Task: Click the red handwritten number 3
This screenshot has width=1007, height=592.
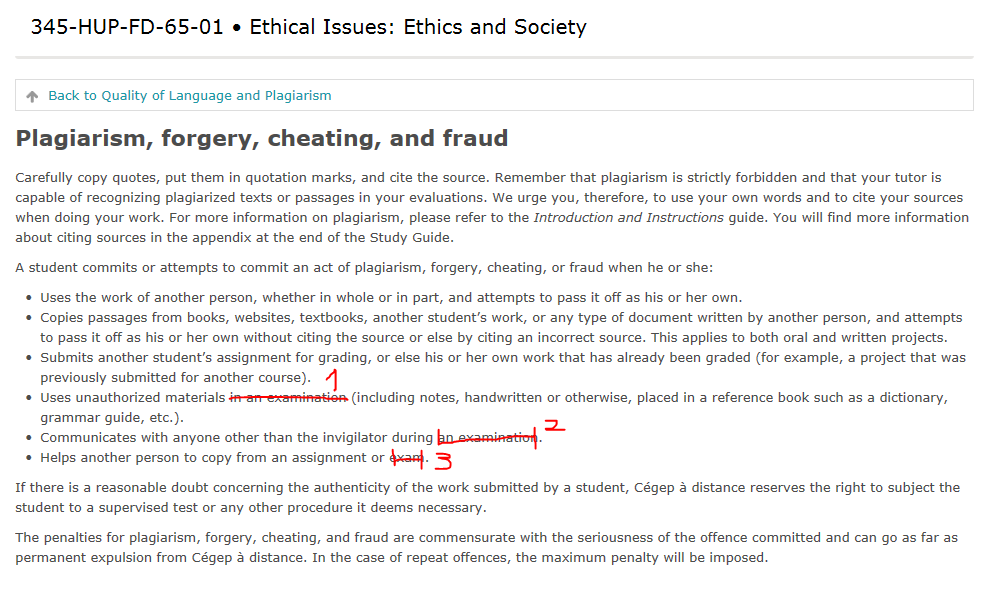Action: click(x=443, y=460)
